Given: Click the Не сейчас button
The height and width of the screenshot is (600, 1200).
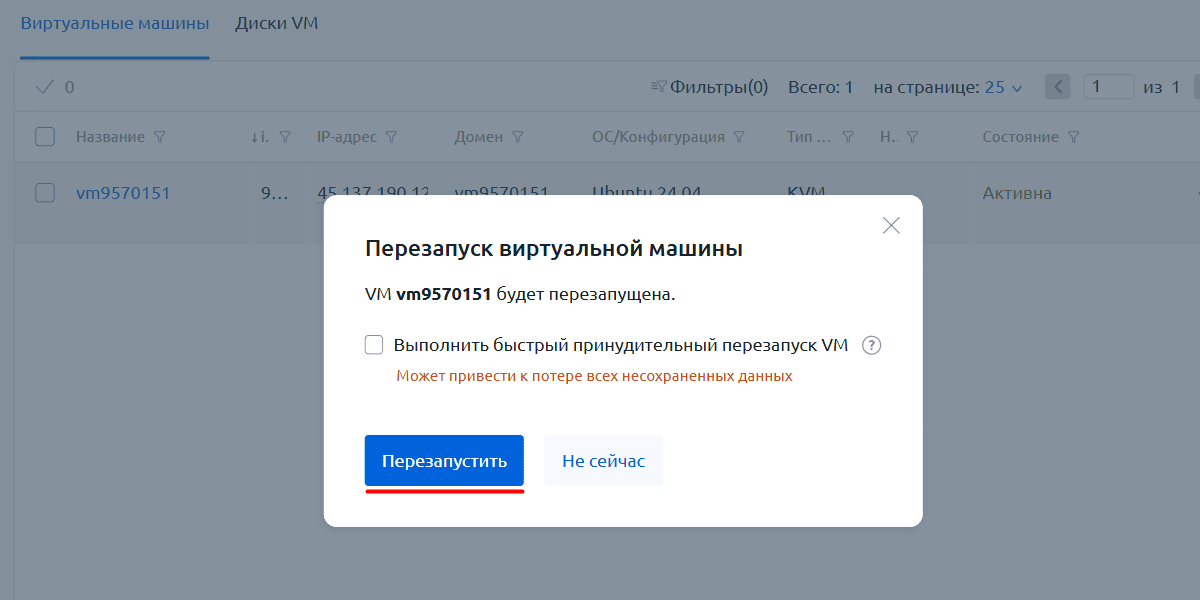Looking at the screenshot, I should click(x=603, y=461).
